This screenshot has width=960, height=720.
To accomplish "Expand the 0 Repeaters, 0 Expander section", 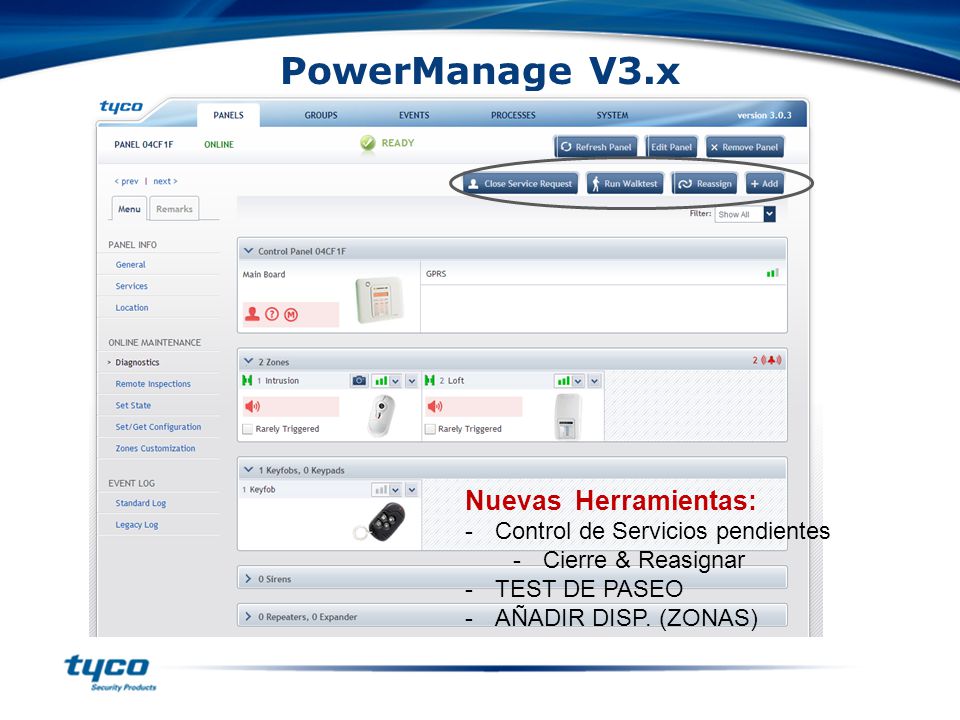I will click(x=248, y=617).
